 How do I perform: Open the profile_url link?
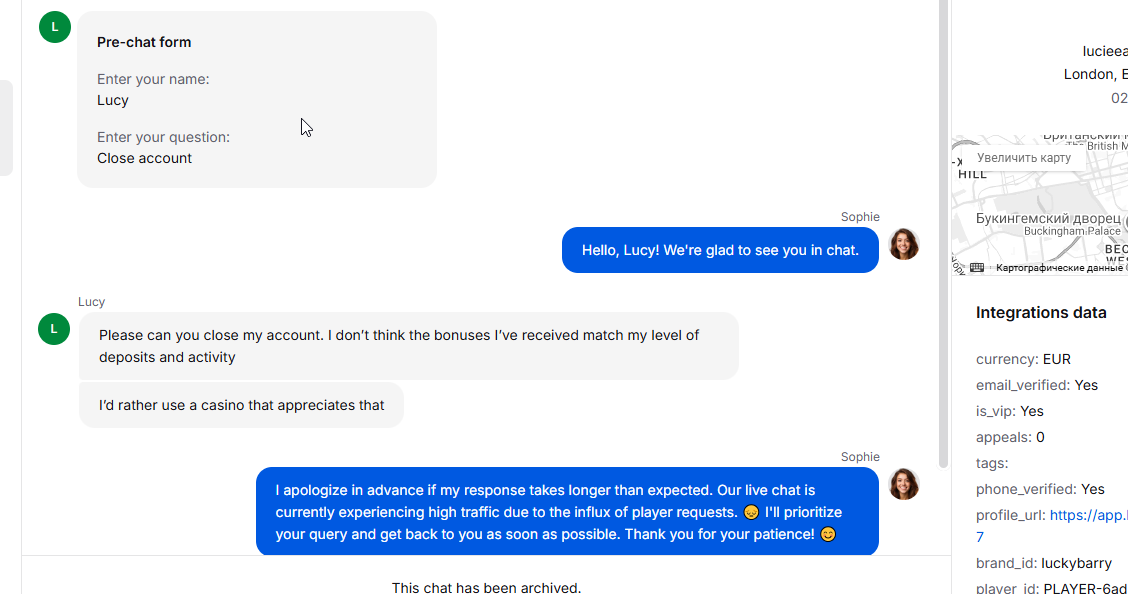(x=1088, y=516)
